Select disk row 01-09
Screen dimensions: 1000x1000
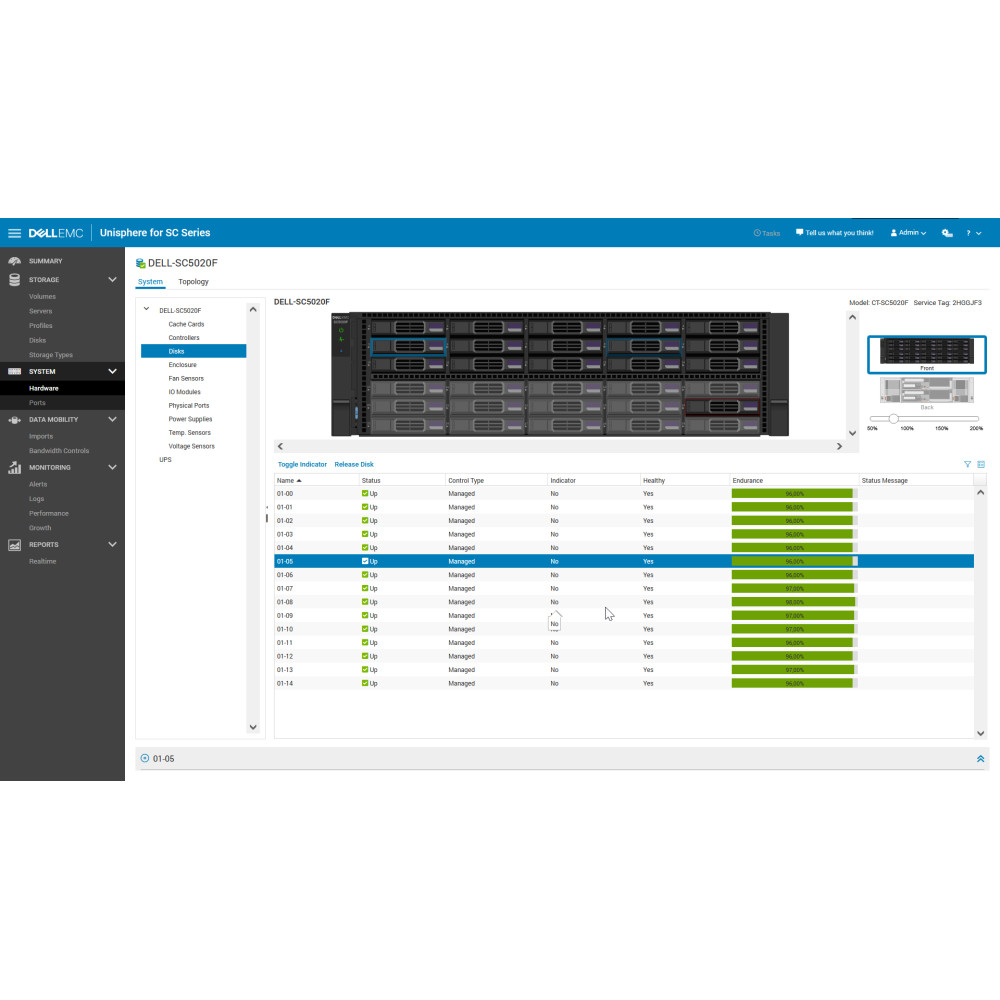pos(624,615)
